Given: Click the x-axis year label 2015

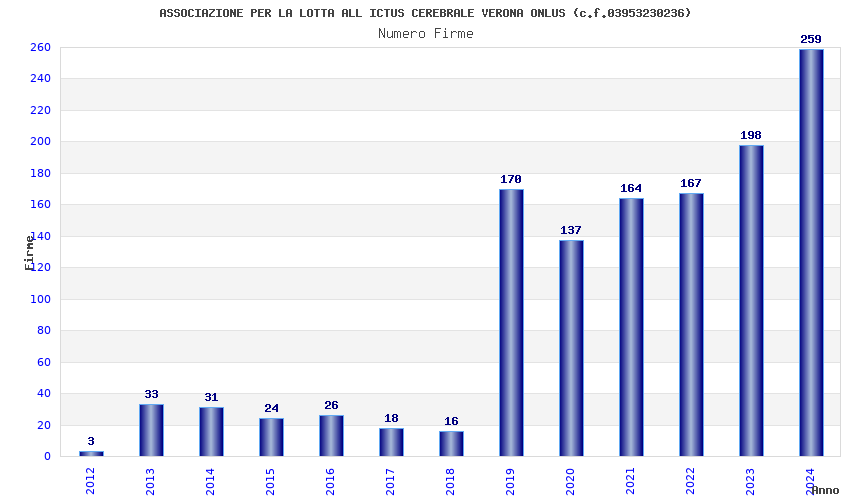Looking at the screenshot, I should (271, 481).
